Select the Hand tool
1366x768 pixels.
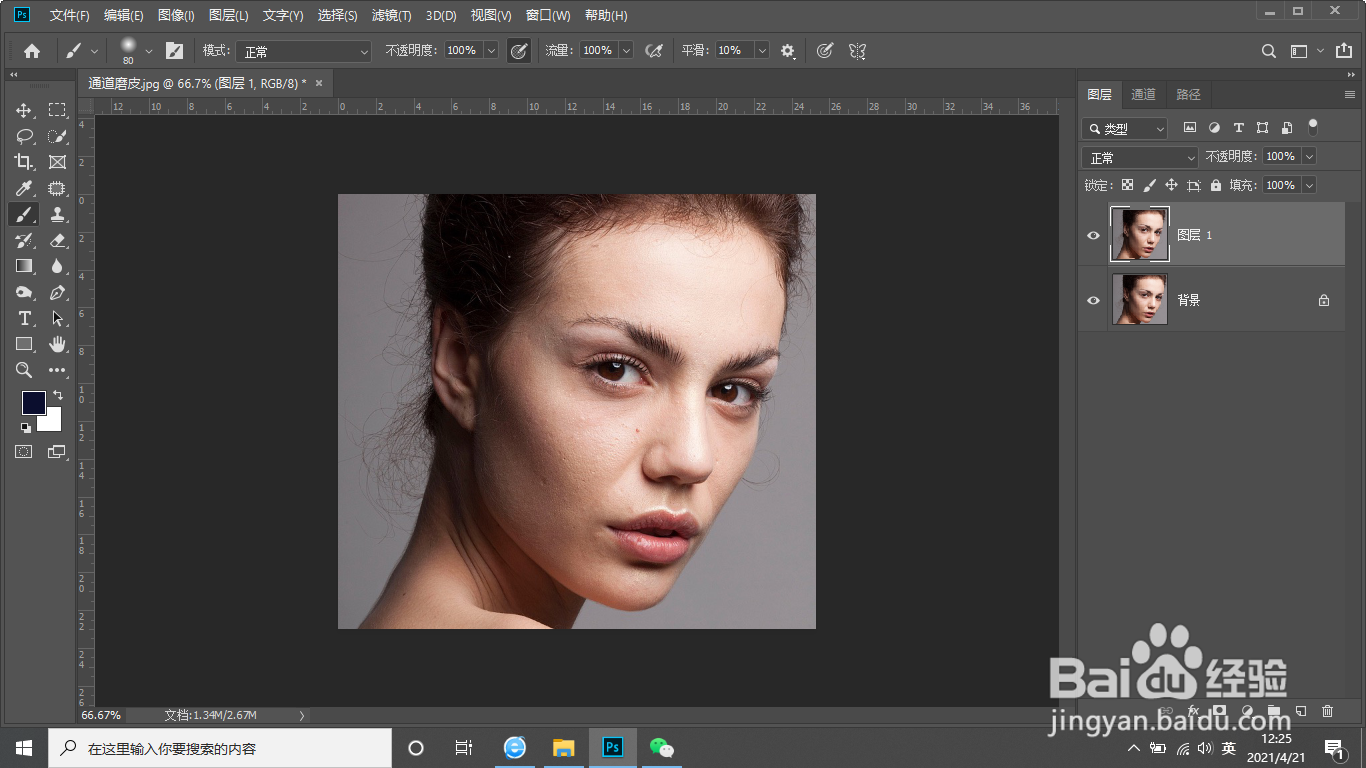click(x=57, y=344)
